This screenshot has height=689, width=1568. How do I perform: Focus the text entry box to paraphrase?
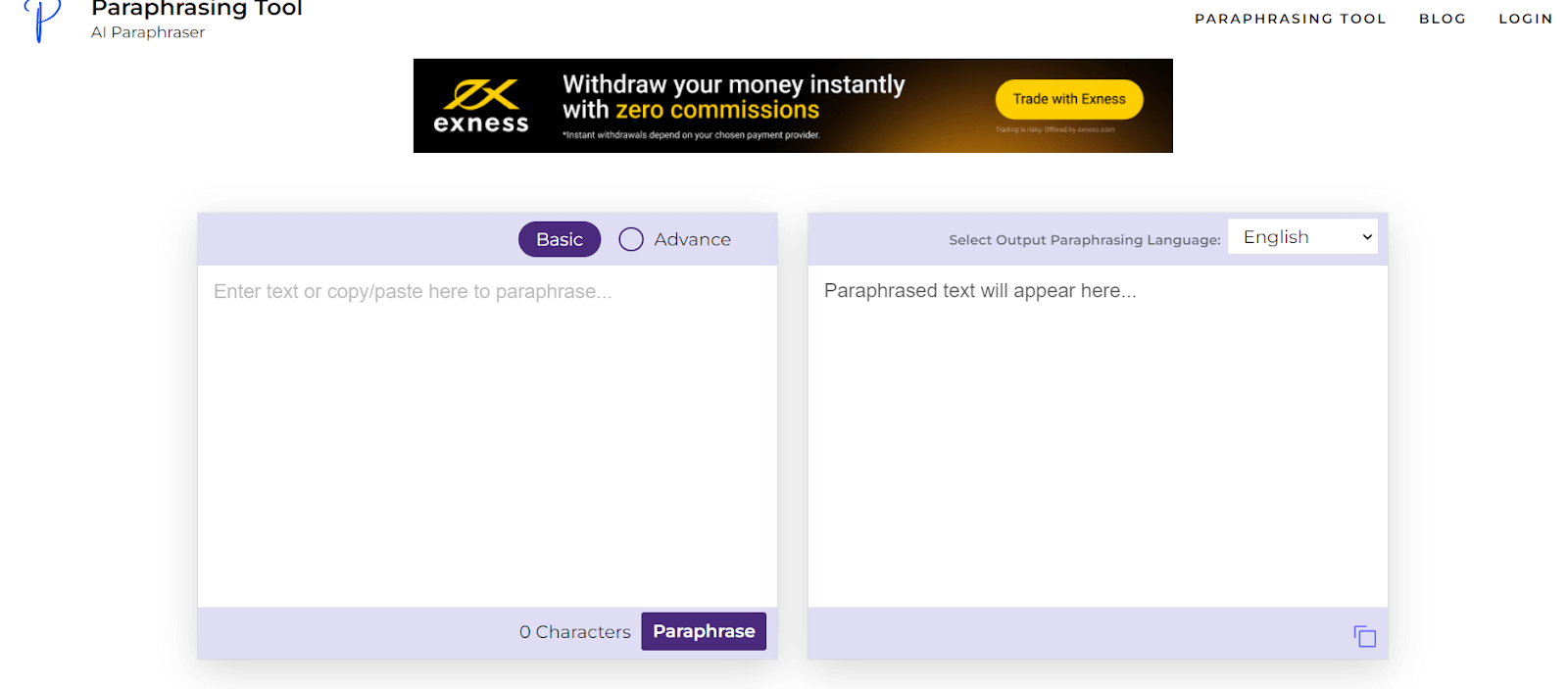tap(487, 431)
